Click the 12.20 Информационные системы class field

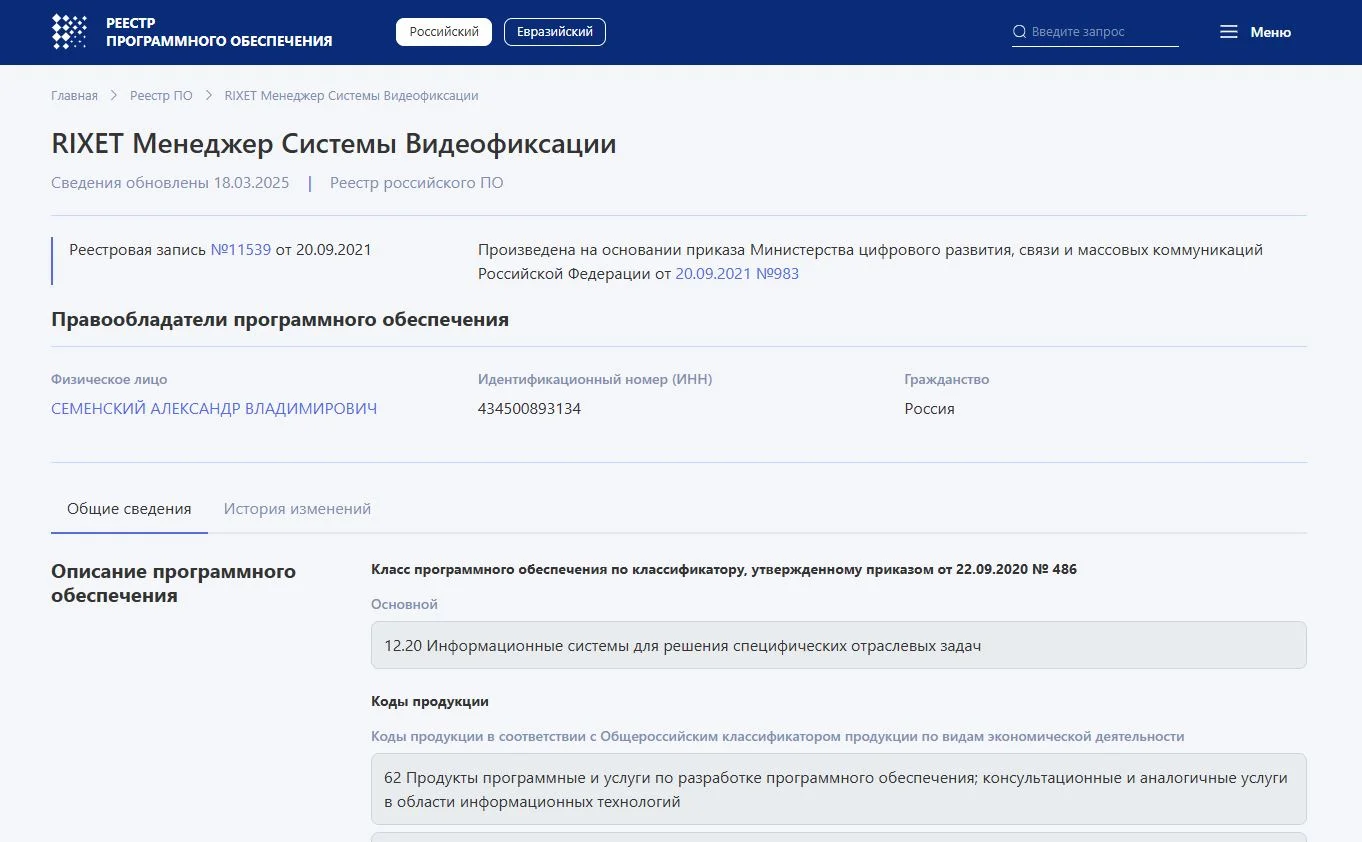coord(838,646)
